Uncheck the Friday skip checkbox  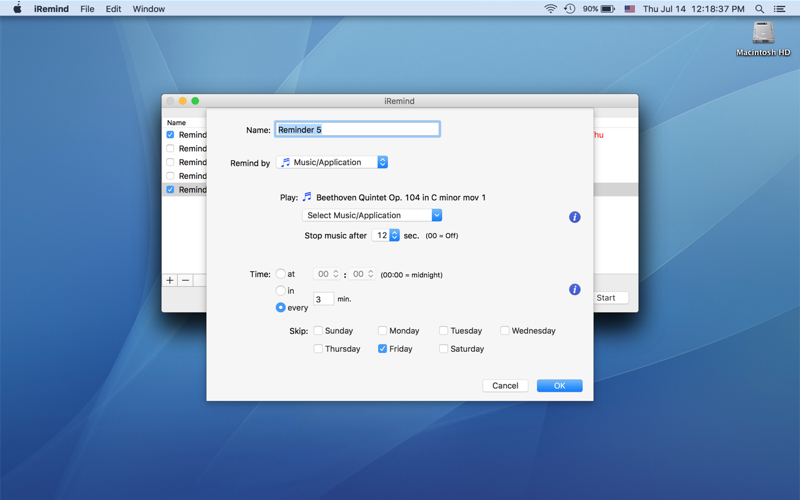(x=382, y=348)
